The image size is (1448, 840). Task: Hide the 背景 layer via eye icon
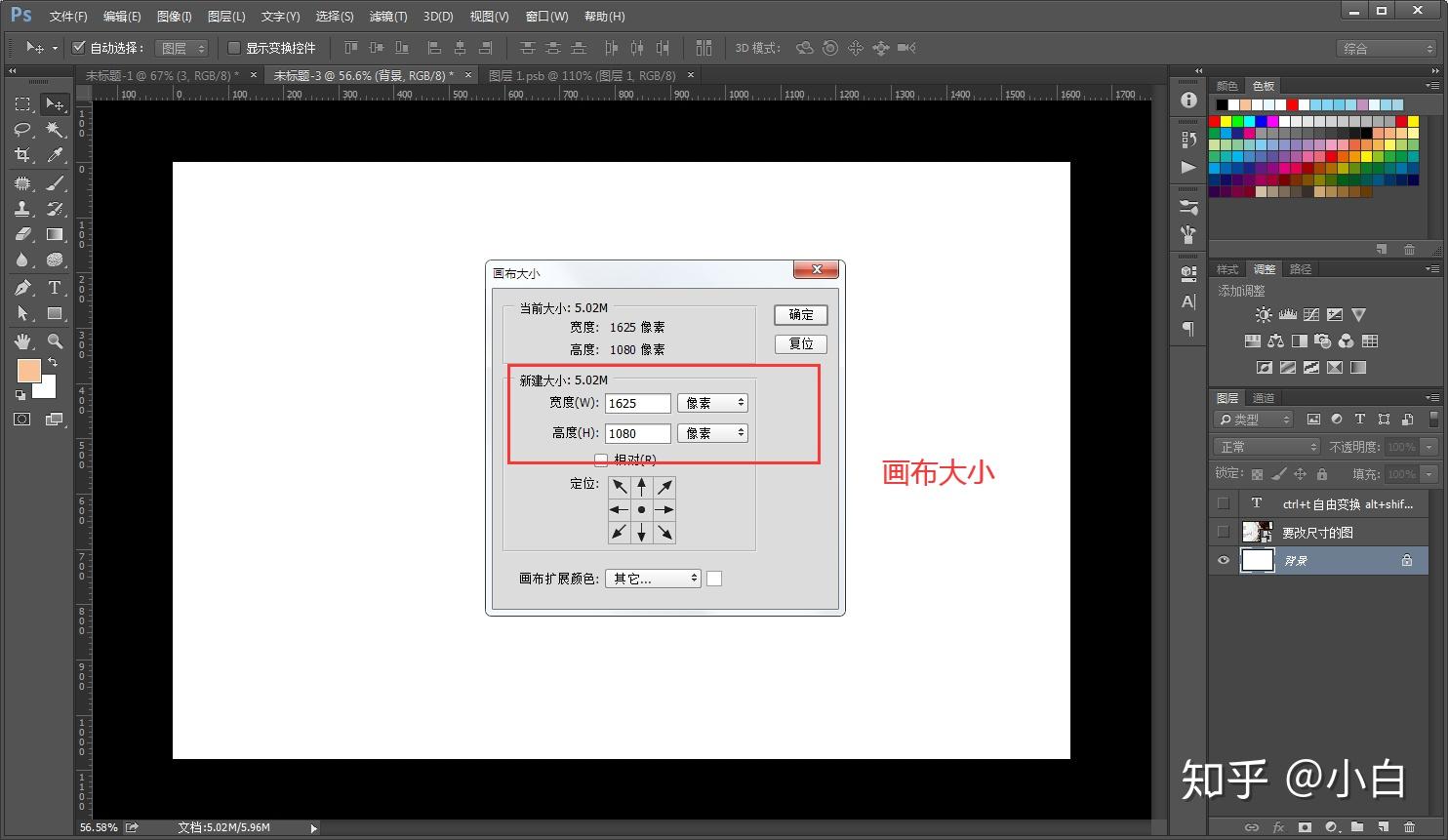(1223, 560)
